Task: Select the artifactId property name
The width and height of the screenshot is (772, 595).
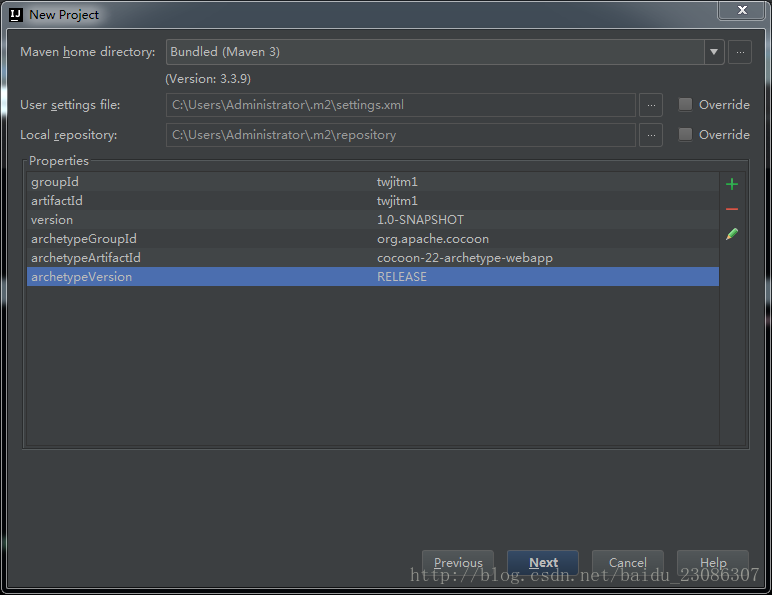Action: pos(57,201)
